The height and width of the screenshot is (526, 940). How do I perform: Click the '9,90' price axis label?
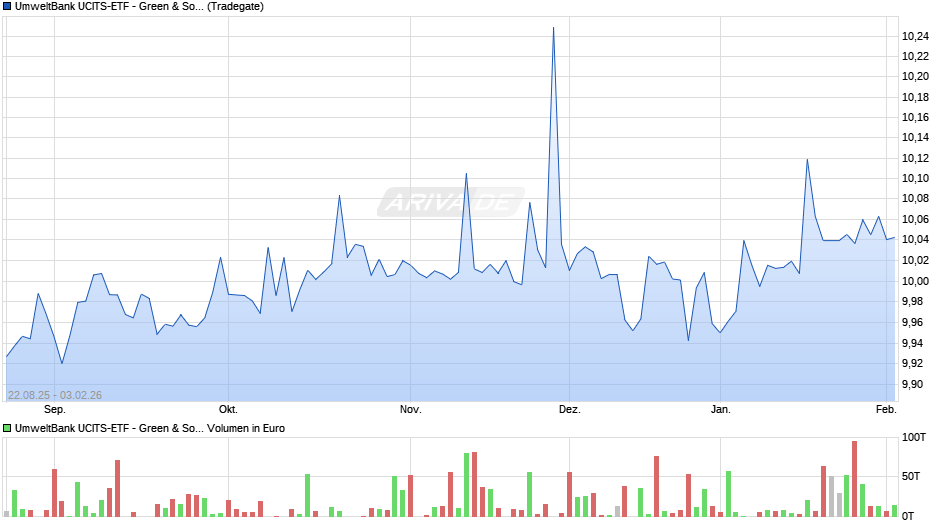913,384
